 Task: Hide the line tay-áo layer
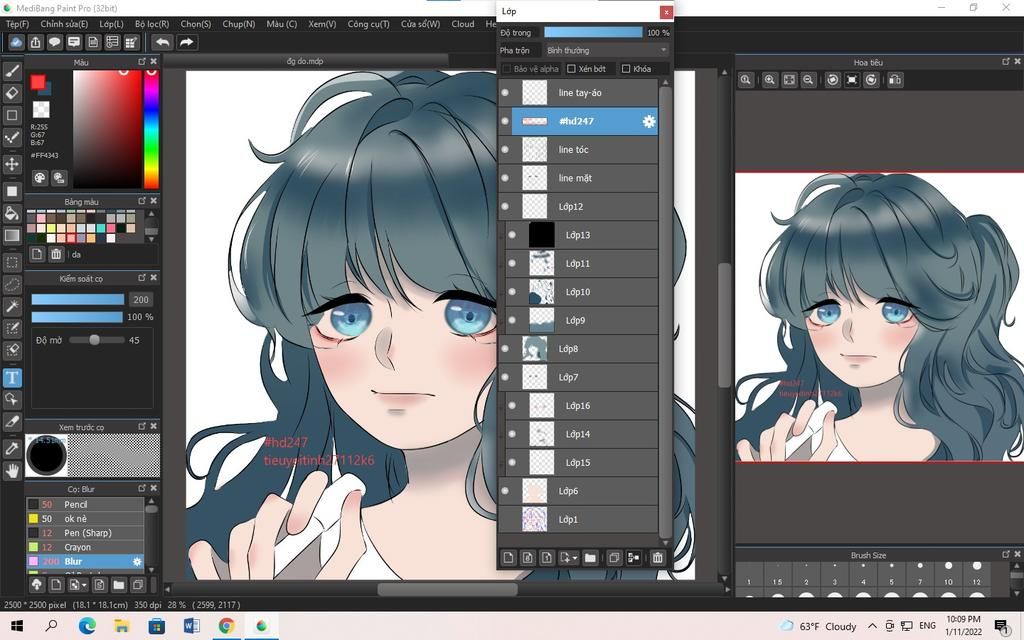point(505,93)
